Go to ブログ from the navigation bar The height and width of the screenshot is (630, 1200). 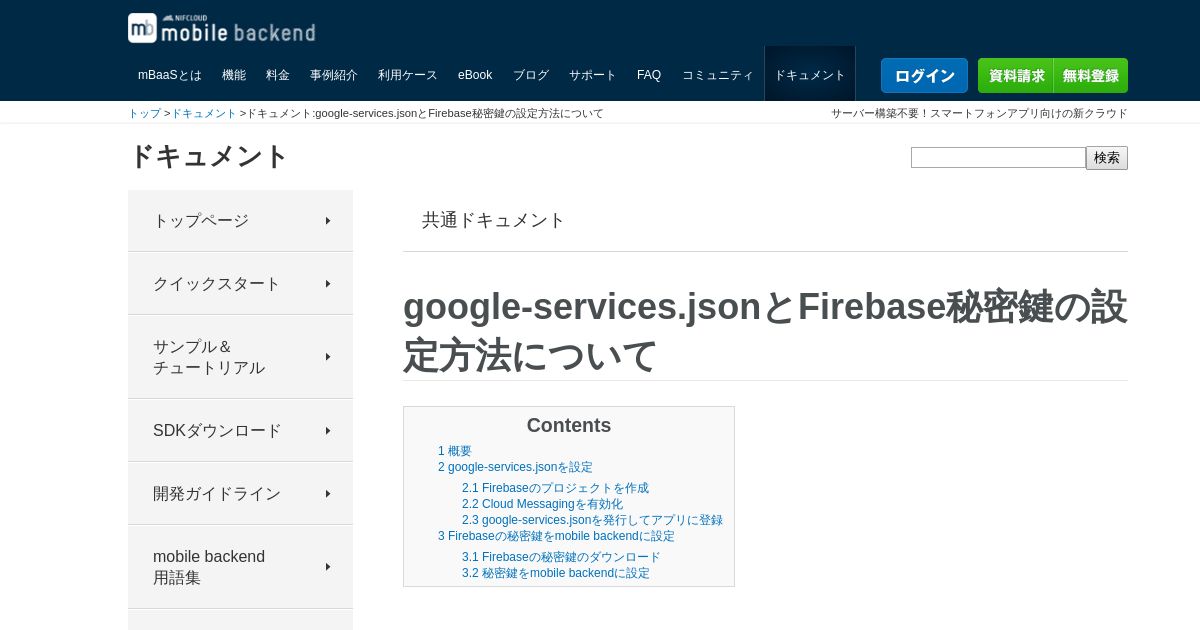tap(531, 75)
